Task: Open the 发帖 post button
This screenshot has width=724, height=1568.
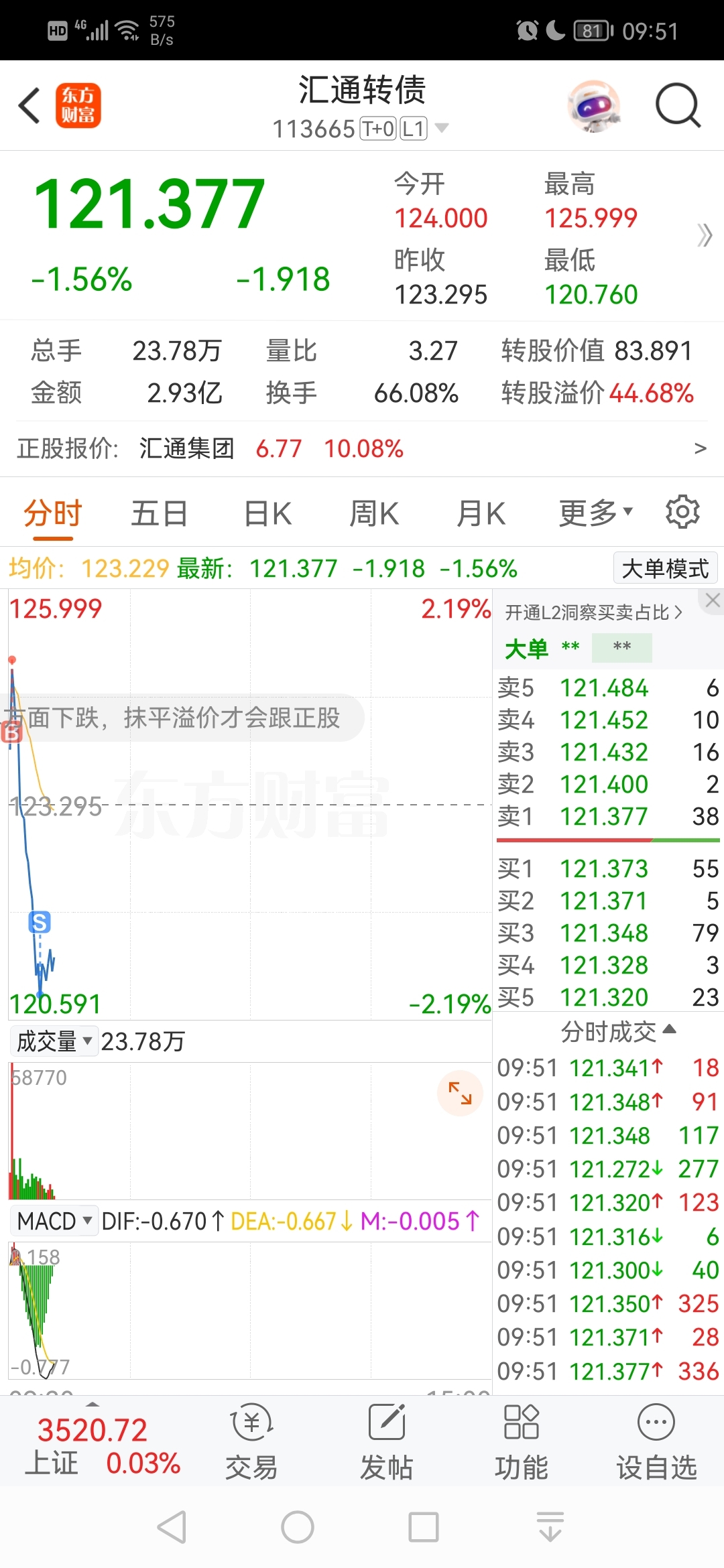Action: pyautogui.click(x=387, y=1442)
